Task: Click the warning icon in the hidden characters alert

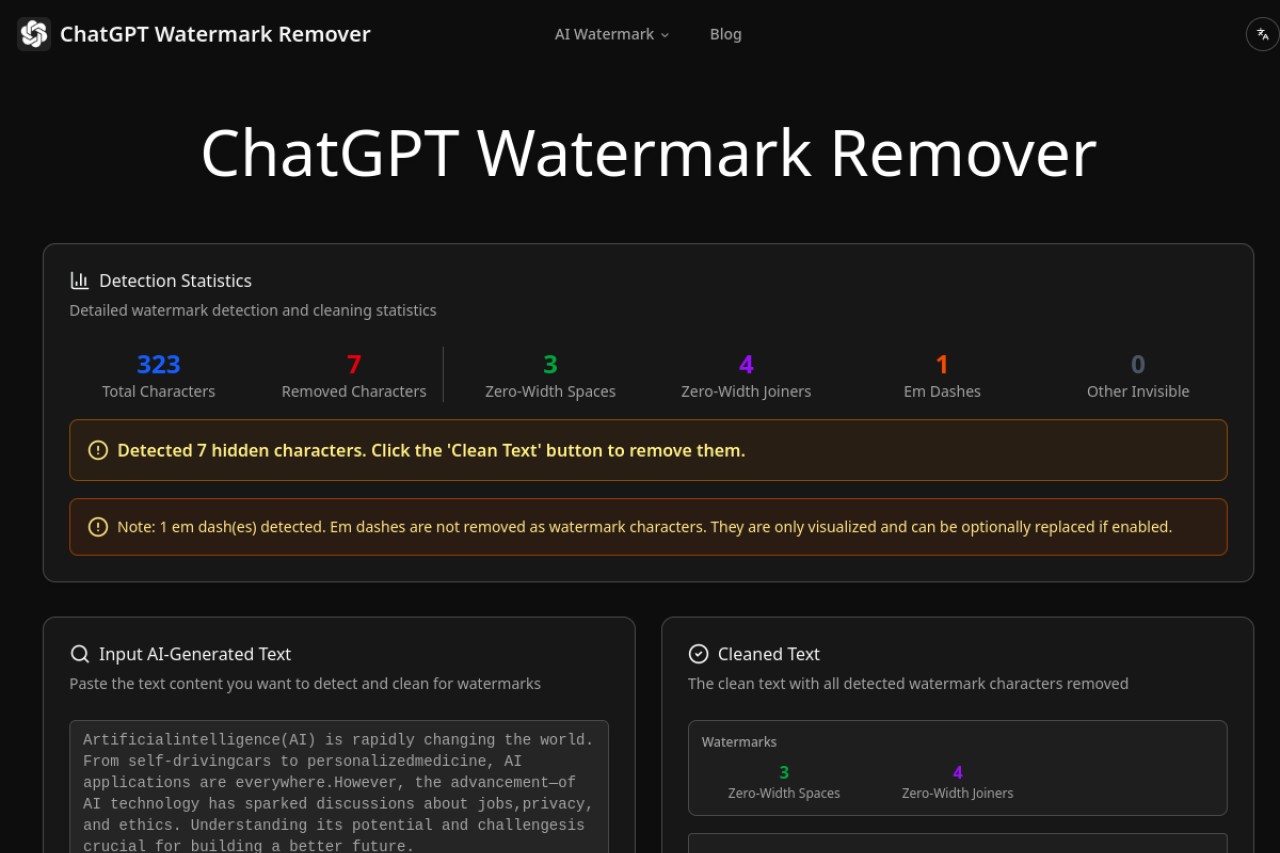Action: [x=98, y=450]
